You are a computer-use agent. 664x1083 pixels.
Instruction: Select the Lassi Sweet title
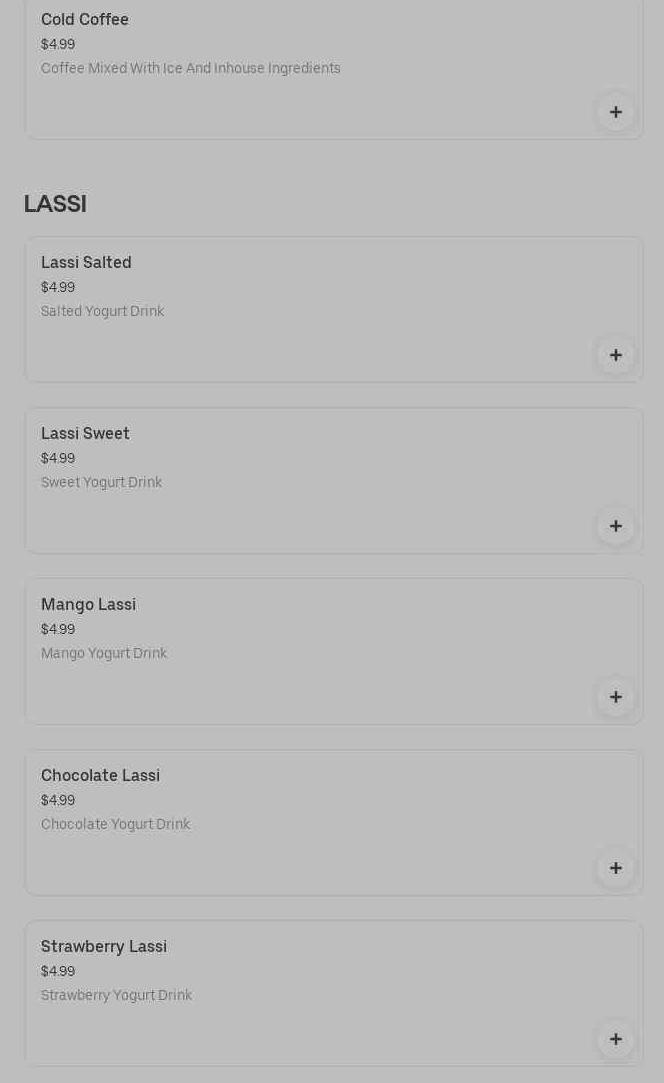(85, 434)
